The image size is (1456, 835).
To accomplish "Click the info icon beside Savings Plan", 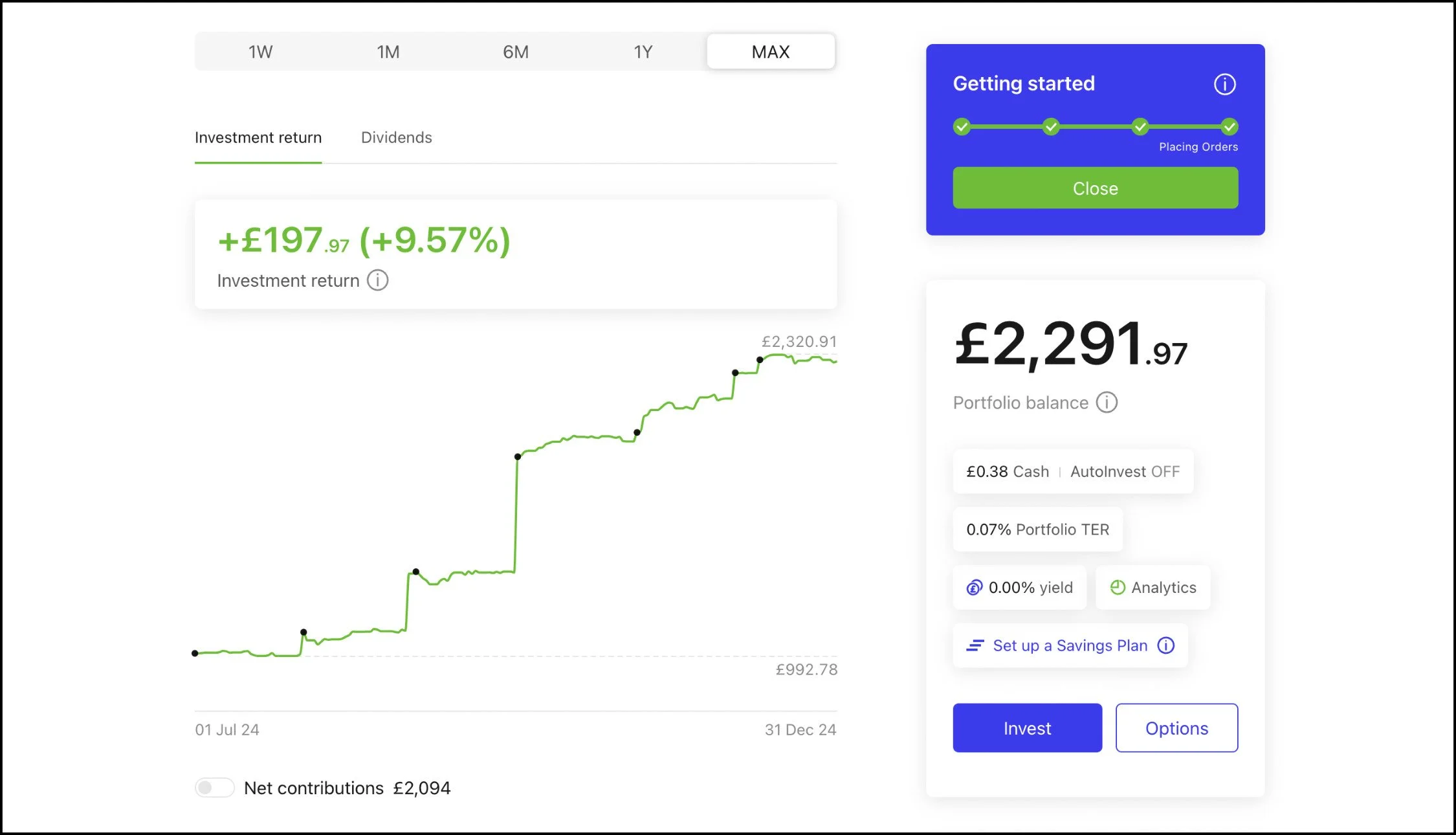I will (1166, 646).
